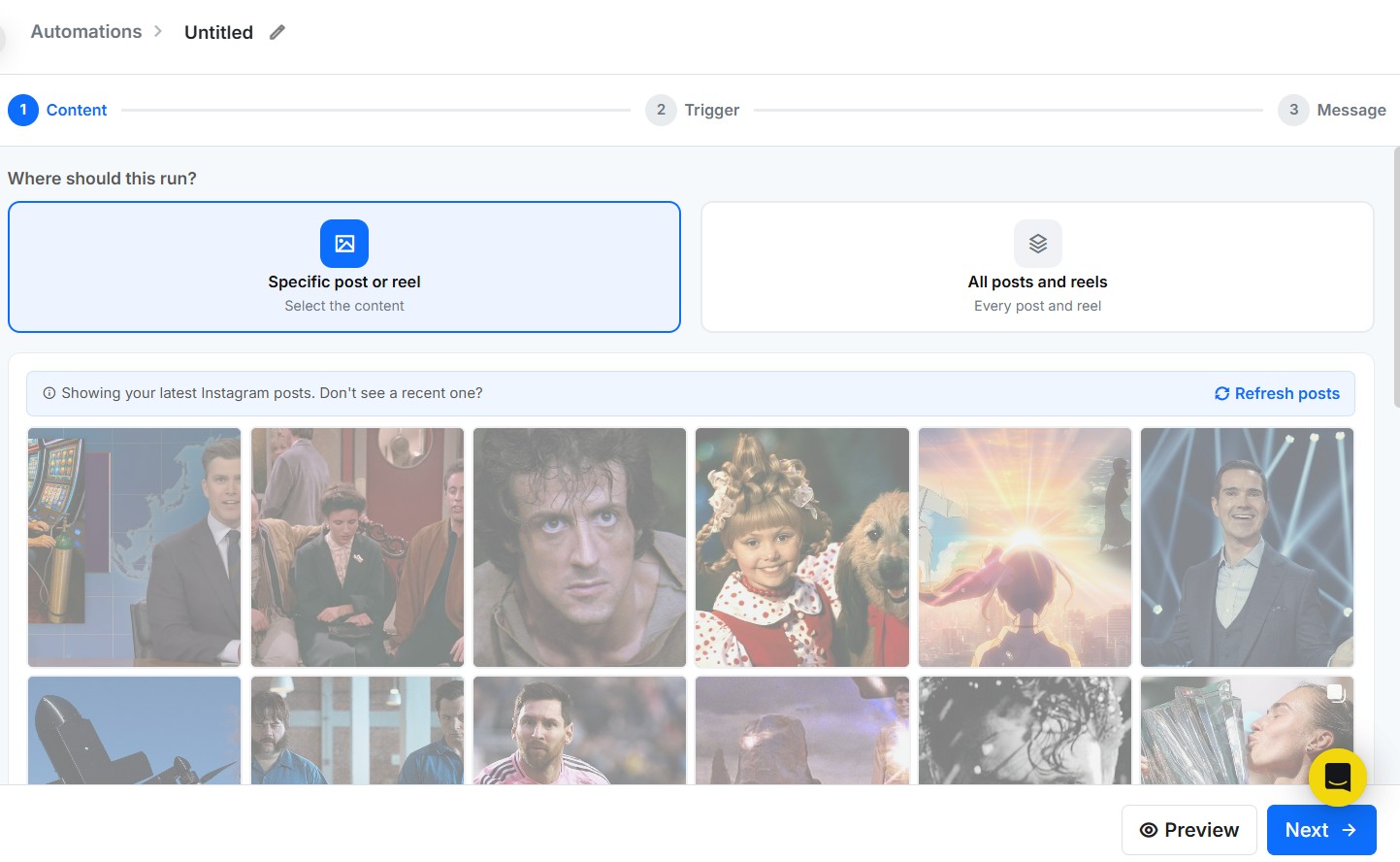Open the Automations breadcrumb link
This screenshot has width=1400, height=862.
pos(86,31)
